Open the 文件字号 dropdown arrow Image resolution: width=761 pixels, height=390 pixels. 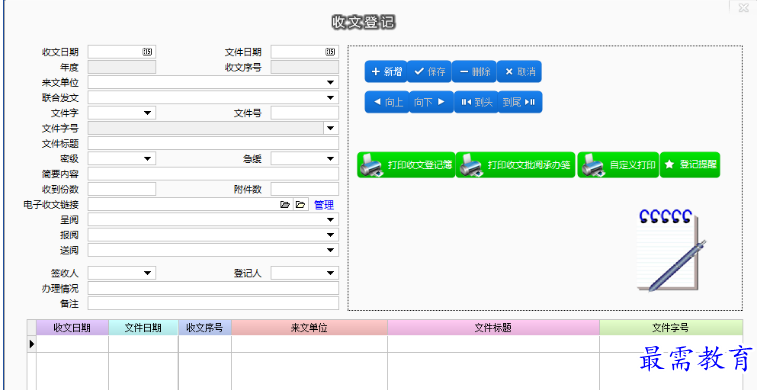coord(331,128)
